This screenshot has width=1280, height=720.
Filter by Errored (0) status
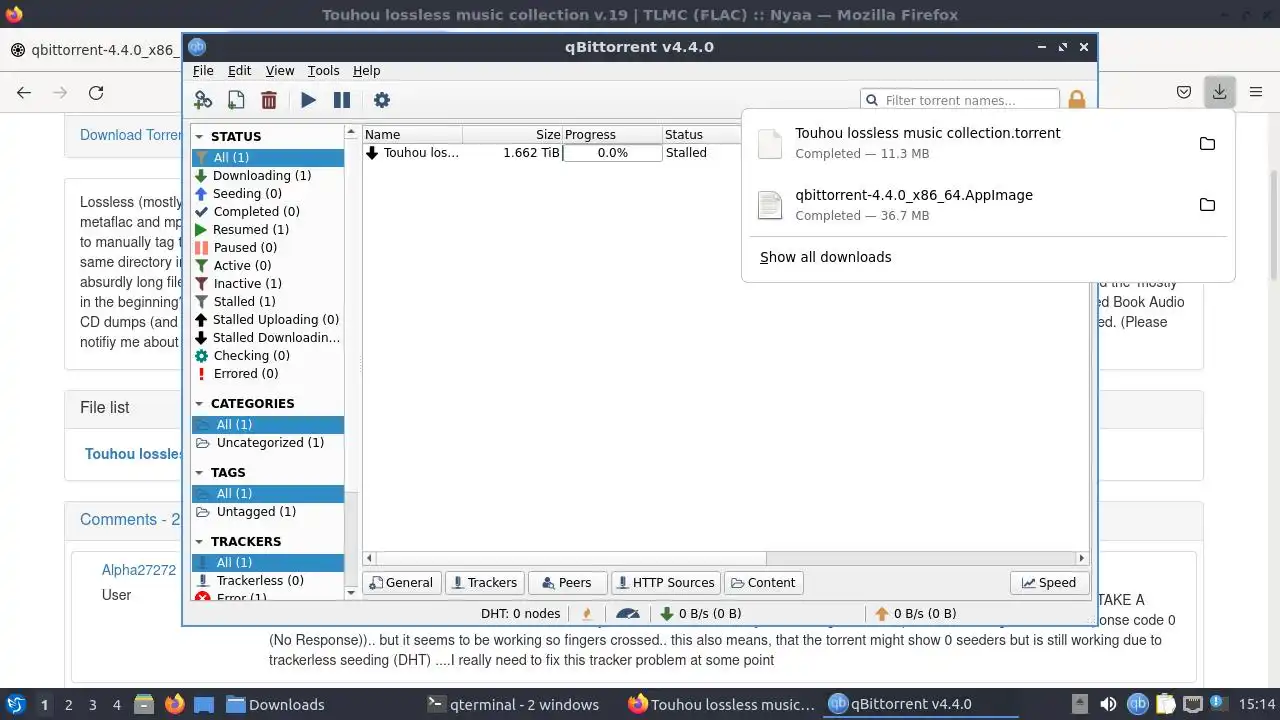268,373
